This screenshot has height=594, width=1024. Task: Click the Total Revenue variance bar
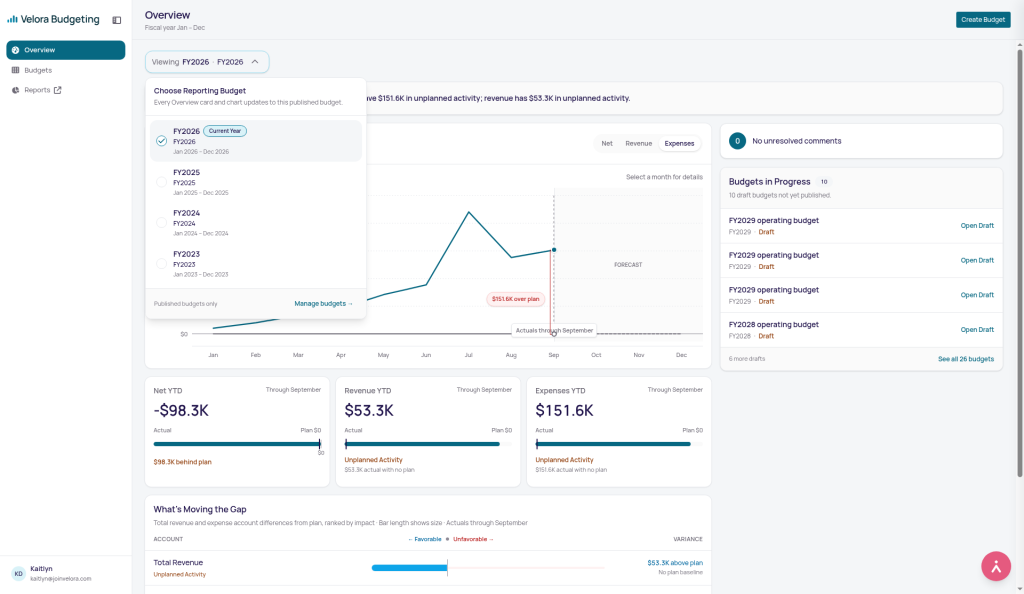click(x=409, y=568)
